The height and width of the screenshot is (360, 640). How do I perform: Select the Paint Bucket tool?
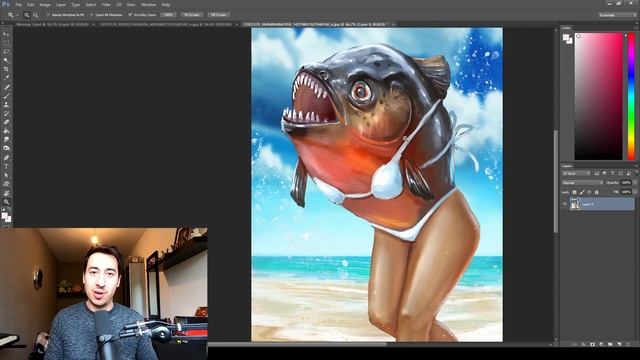click(x=6, y=131)
